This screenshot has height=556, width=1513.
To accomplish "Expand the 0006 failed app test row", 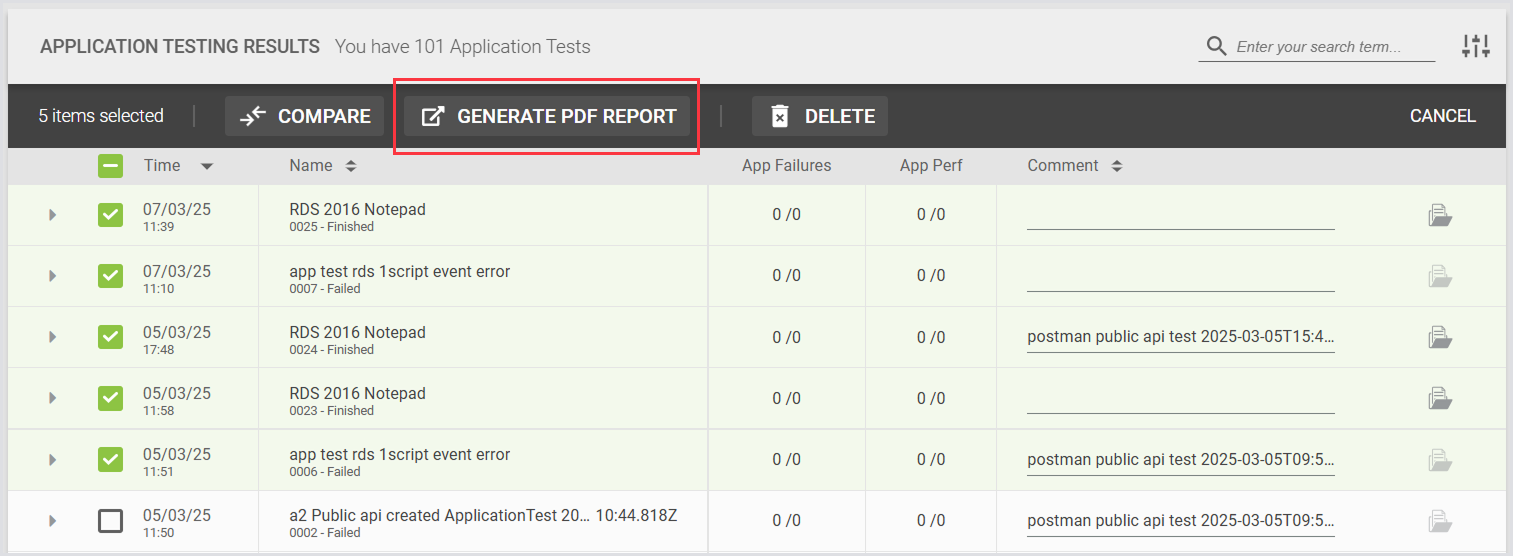I will pos(52,460).
